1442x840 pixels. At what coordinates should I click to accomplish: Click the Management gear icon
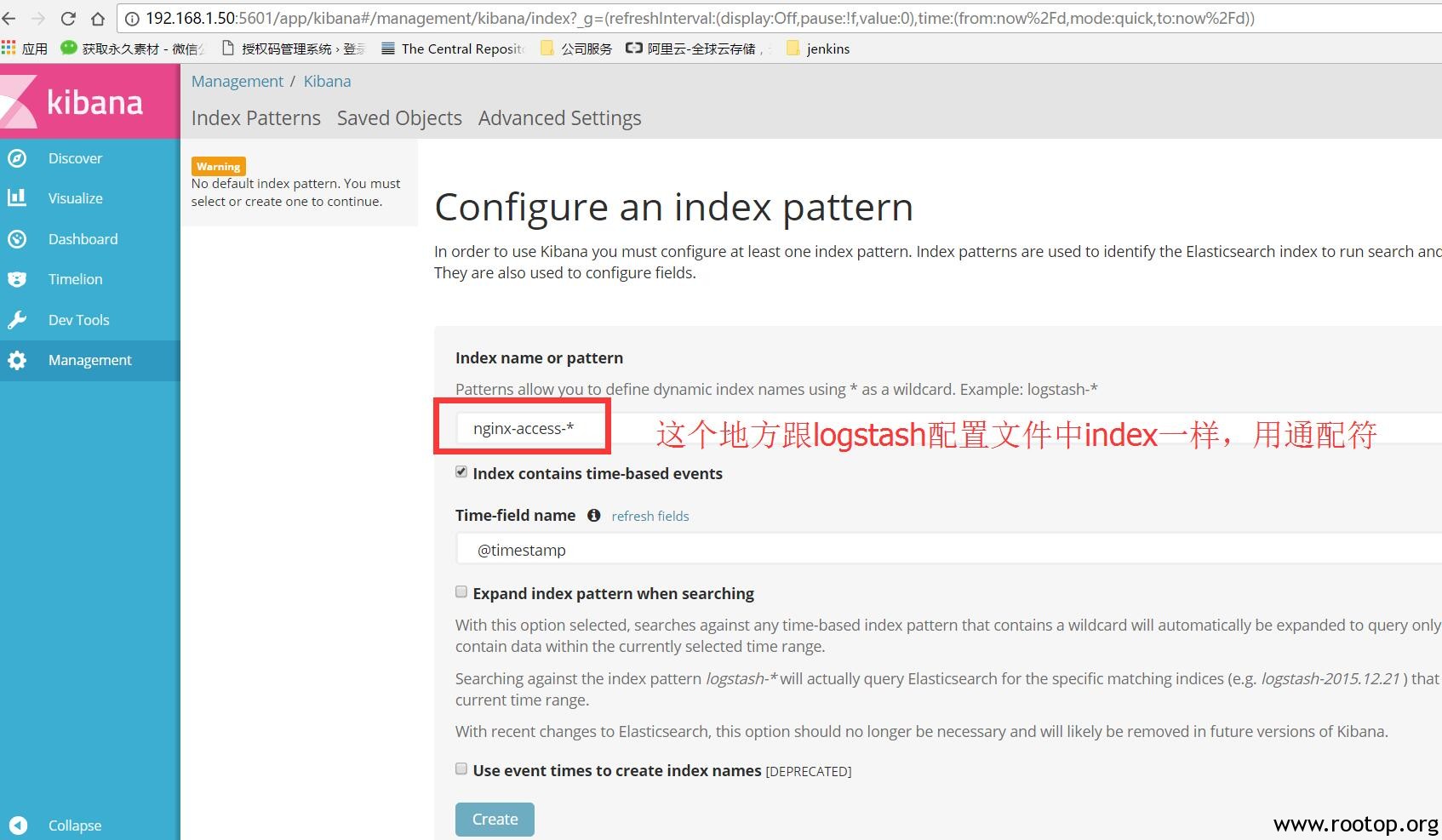(x=17, y=360)
